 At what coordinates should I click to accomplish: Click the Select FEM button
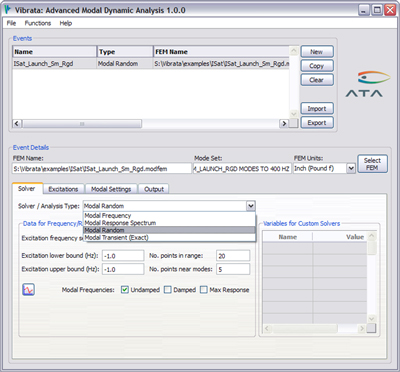tap(372, 164)
